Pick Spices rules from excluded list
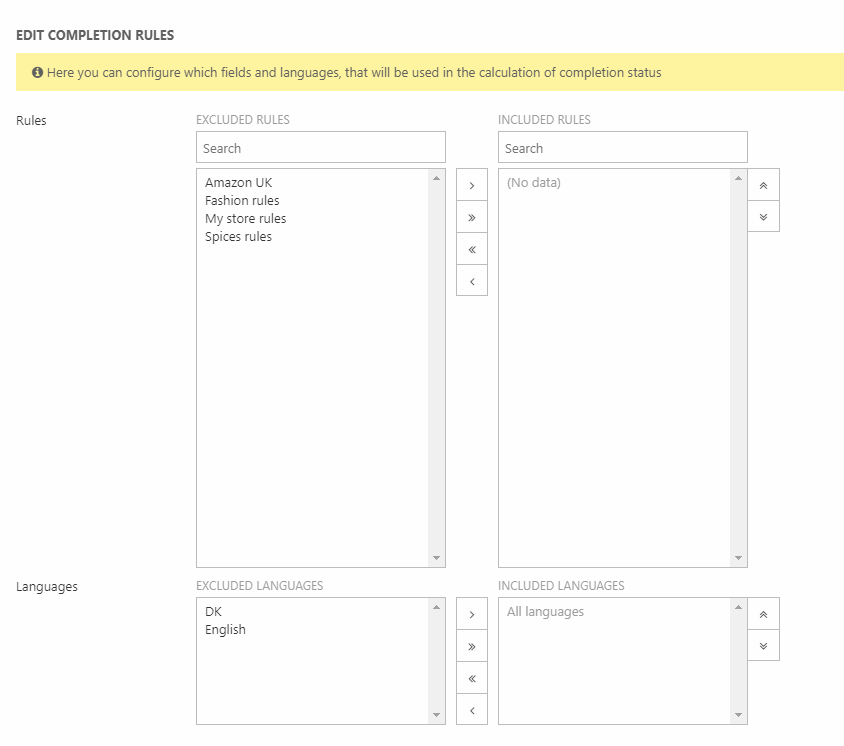 click(x=238, y=237)
